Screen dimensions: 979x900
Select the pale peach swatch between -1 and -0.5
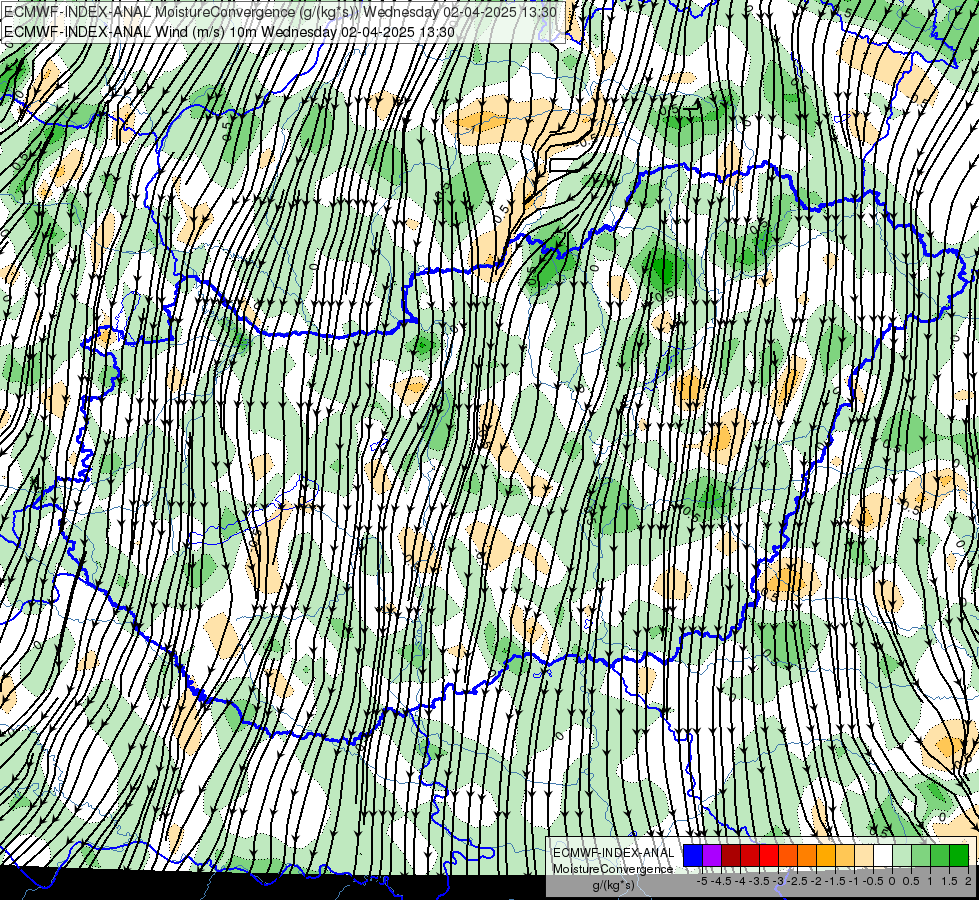coord(864,855)
